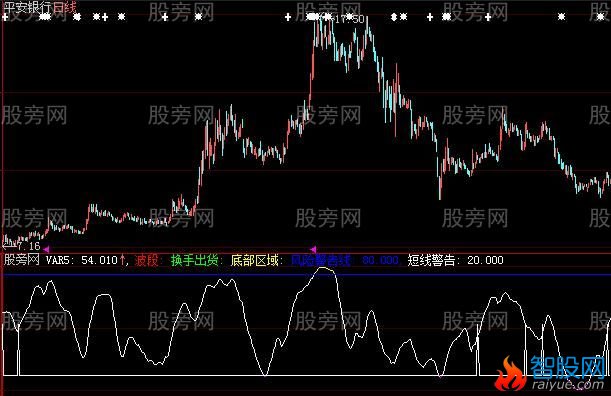Select the 日线 period label
Screen dimensions: 611x396
pos(64,7)
